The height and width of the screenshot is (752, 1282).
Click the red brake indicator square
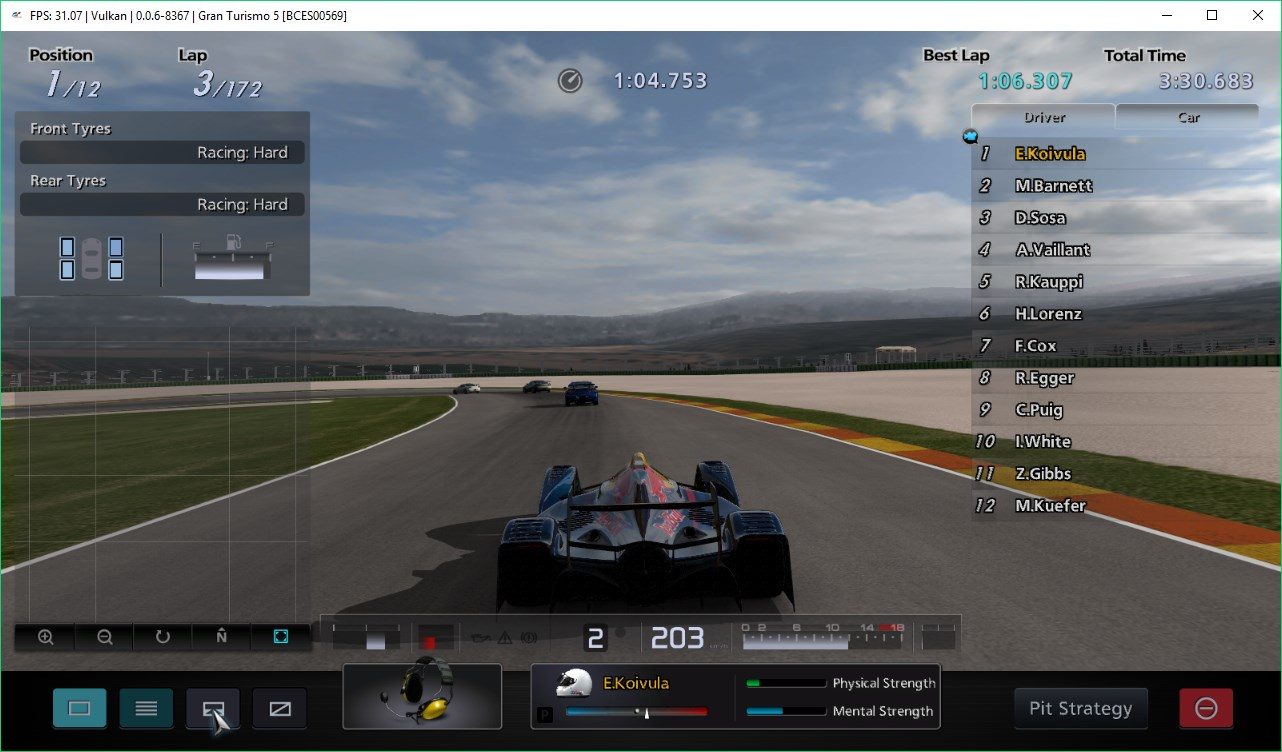pyautogui.click(x=429, y=641)
